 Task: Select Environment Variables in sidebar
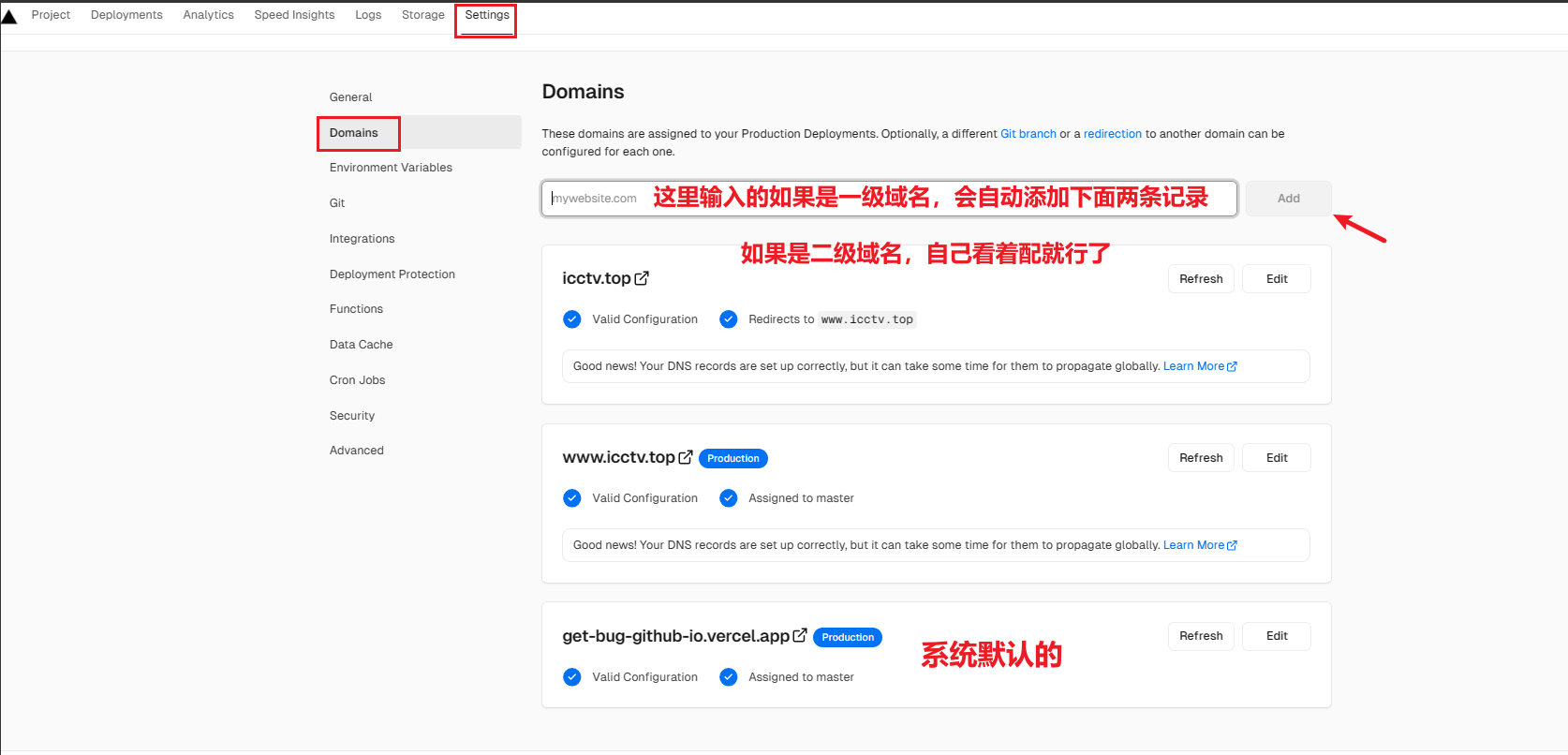(x=391, y=168)
